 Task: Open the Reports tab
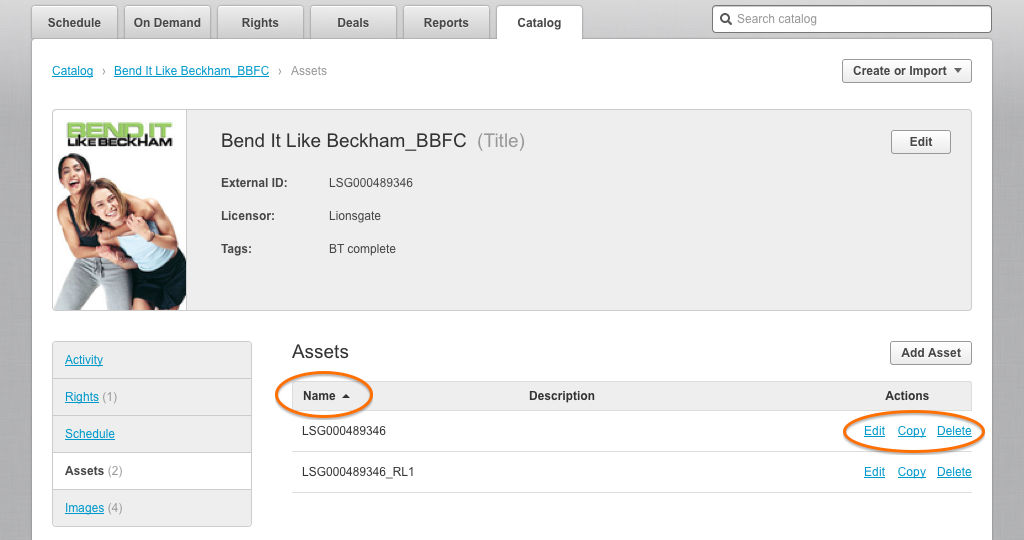pos(446,22)
